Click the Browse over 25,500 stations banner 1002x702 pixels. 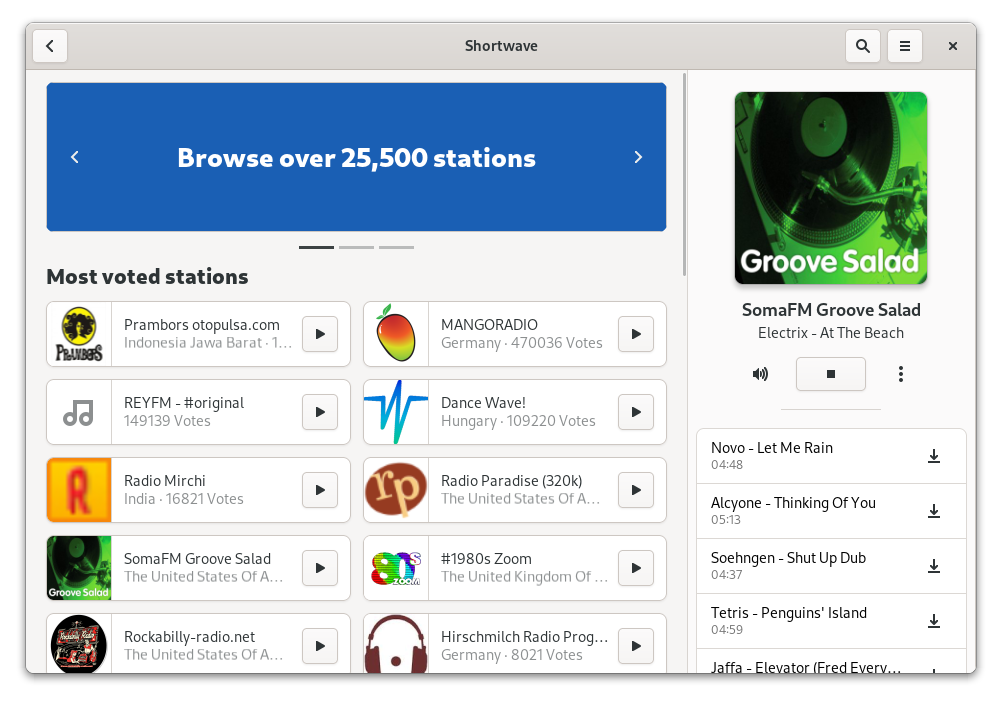click(x=357, y=157)
